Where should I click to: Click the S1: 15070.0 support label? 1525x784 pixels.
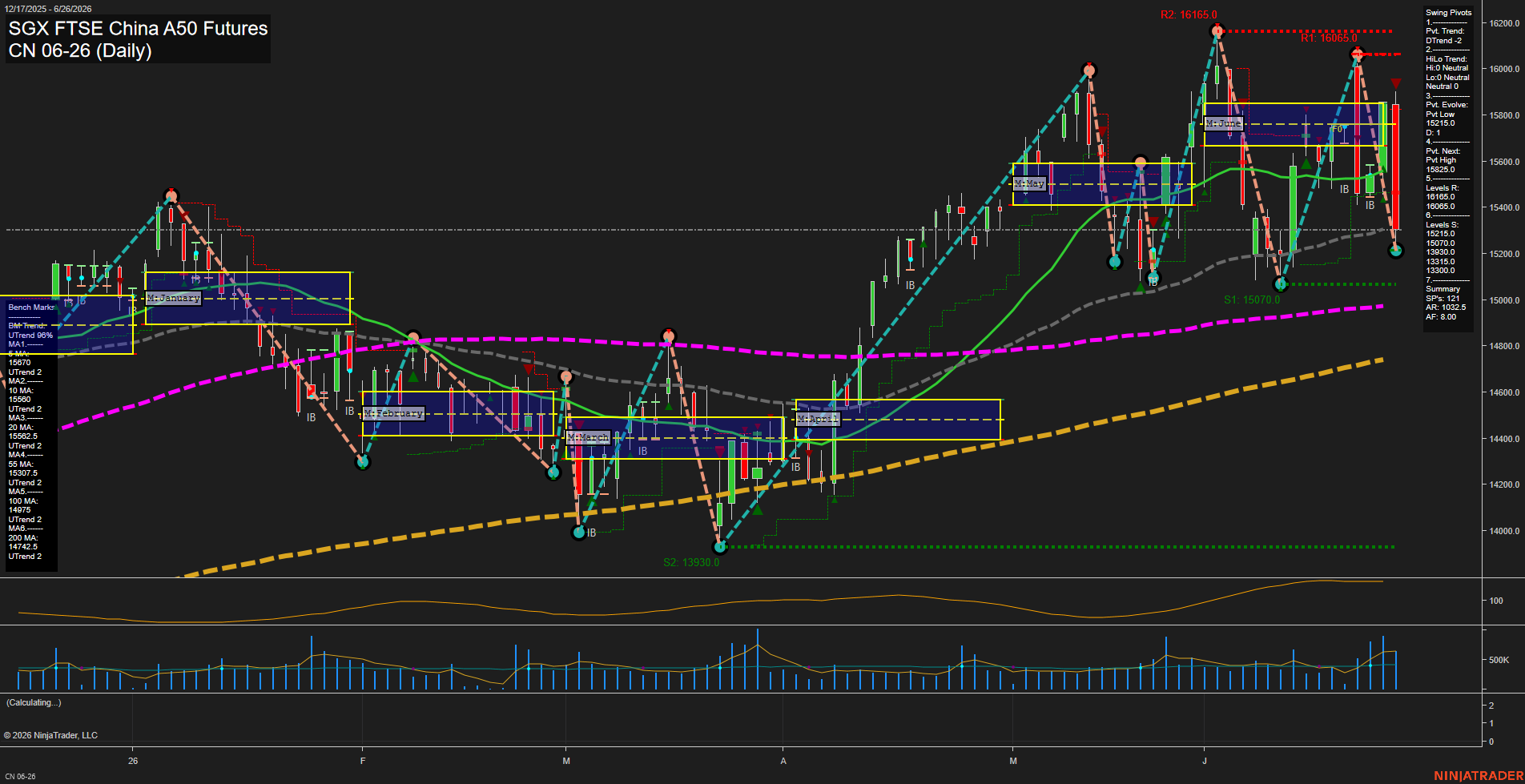click(x=1252, y=300)
